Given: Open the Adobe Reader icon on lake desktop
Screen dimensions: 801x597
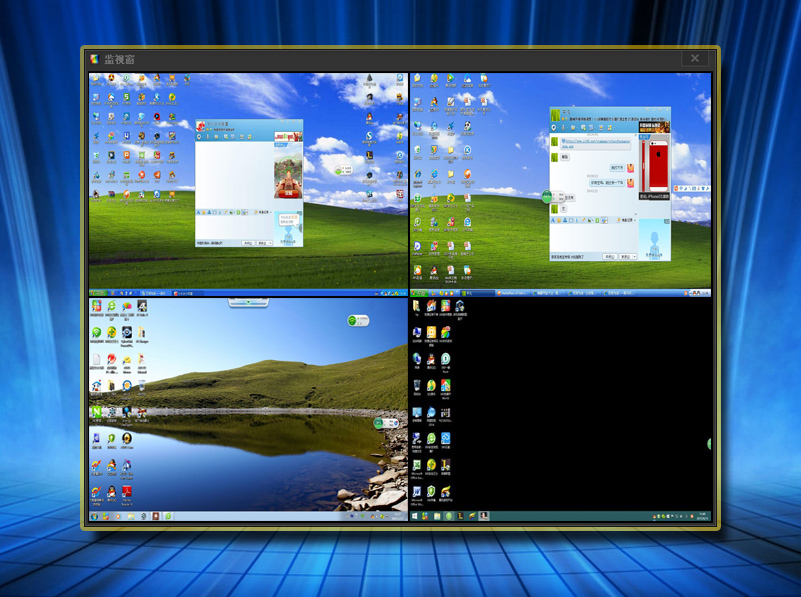Looking at the screenshot, I should click(x=126, y=491).
